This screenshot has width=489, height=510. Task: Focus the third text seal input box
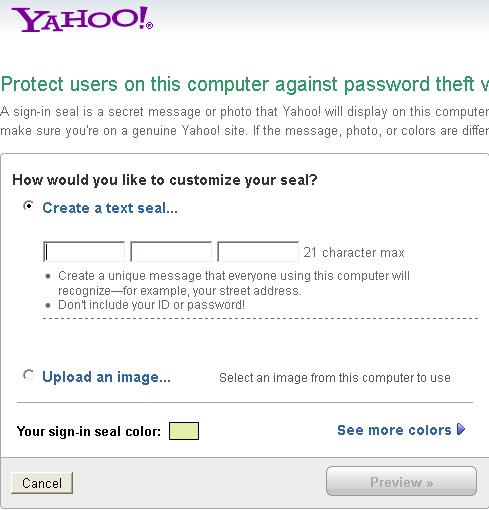258,252
